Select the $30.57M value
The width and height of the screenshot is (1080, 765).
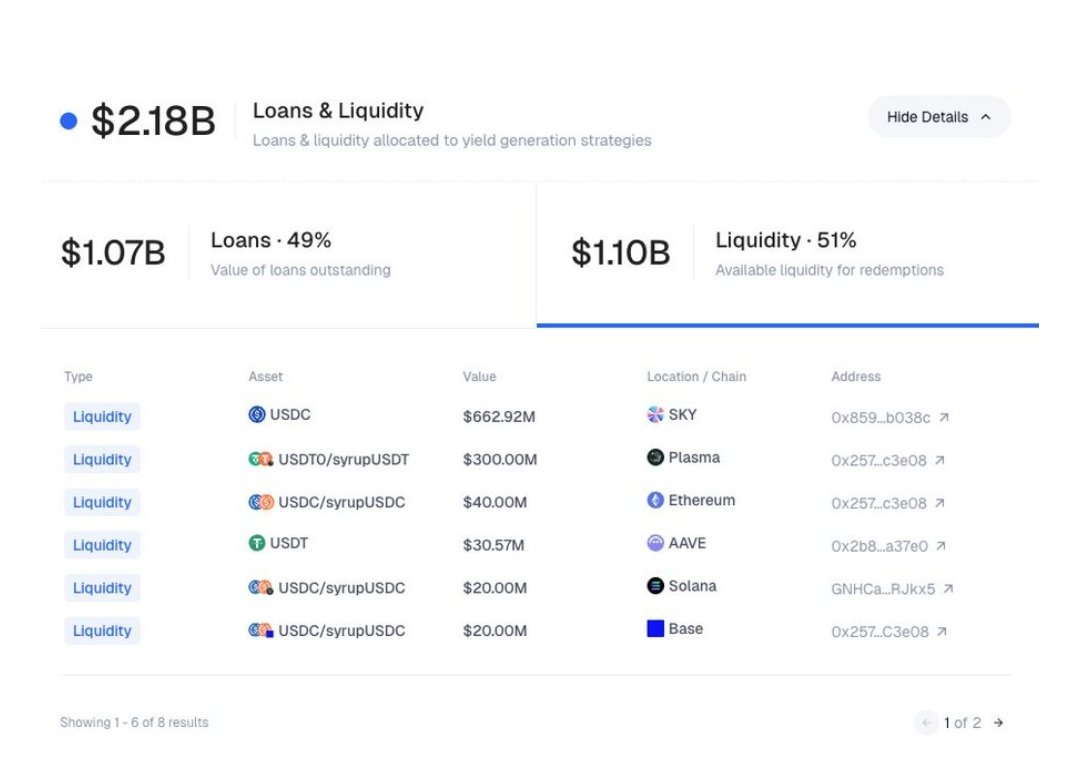click(x=493, y=545)
